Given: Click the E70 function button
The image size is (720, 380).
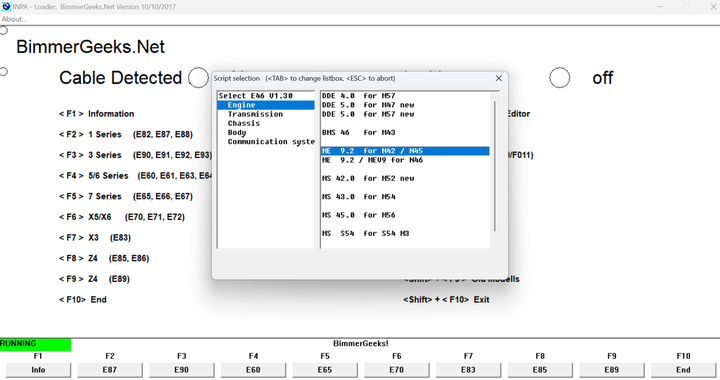Looking at the screenshot, I should tap(396, 370).
